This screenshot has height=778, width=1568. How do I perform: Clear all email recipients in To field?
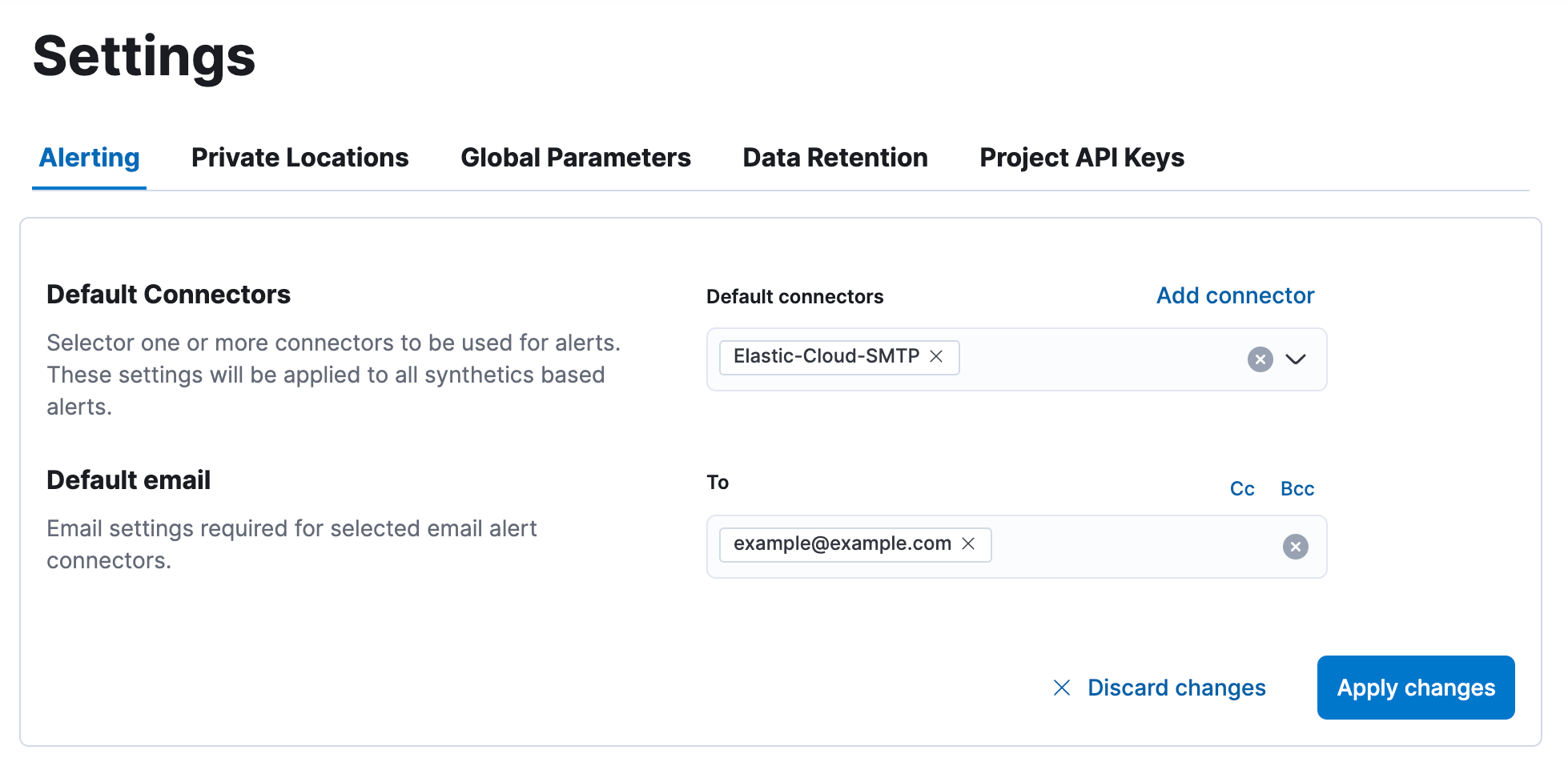(1295, 547)
